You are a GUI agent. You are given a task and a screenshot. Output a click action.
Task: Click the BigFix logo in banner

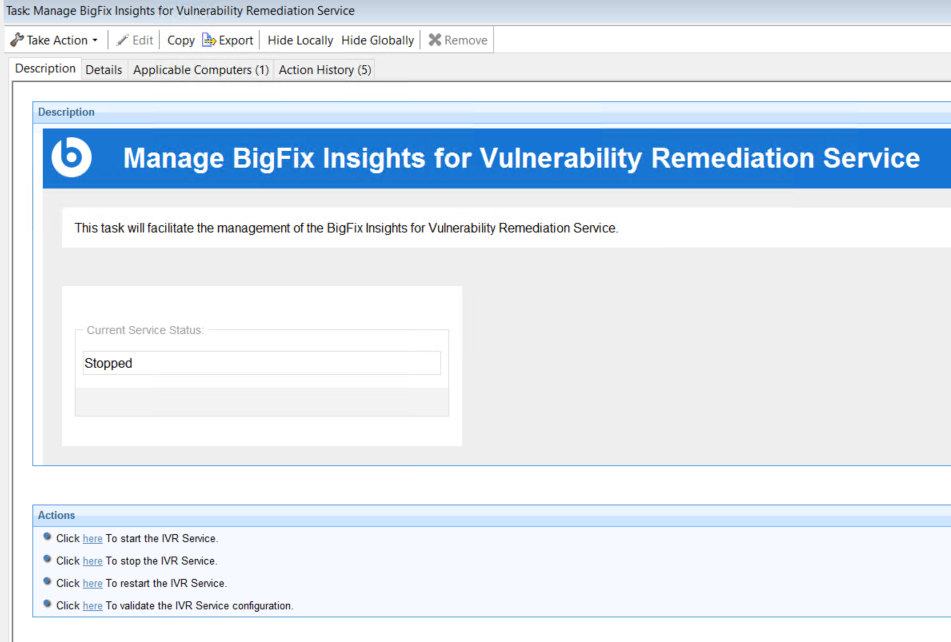point(72,158)
